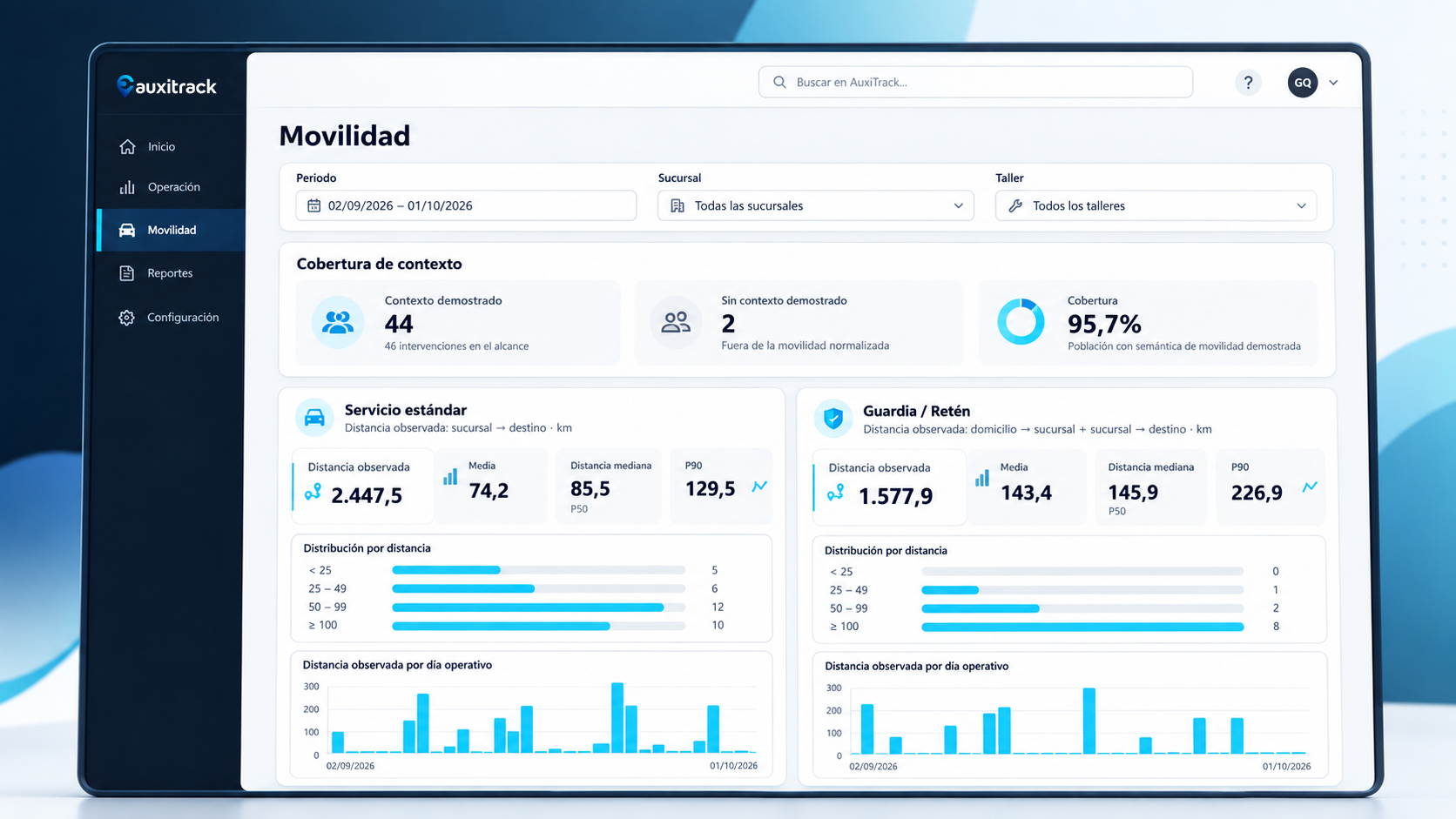Click the Contexto demostrado people icon
Image resolution: width=1456 pixels, height=819 pixels.
(338, 323)
